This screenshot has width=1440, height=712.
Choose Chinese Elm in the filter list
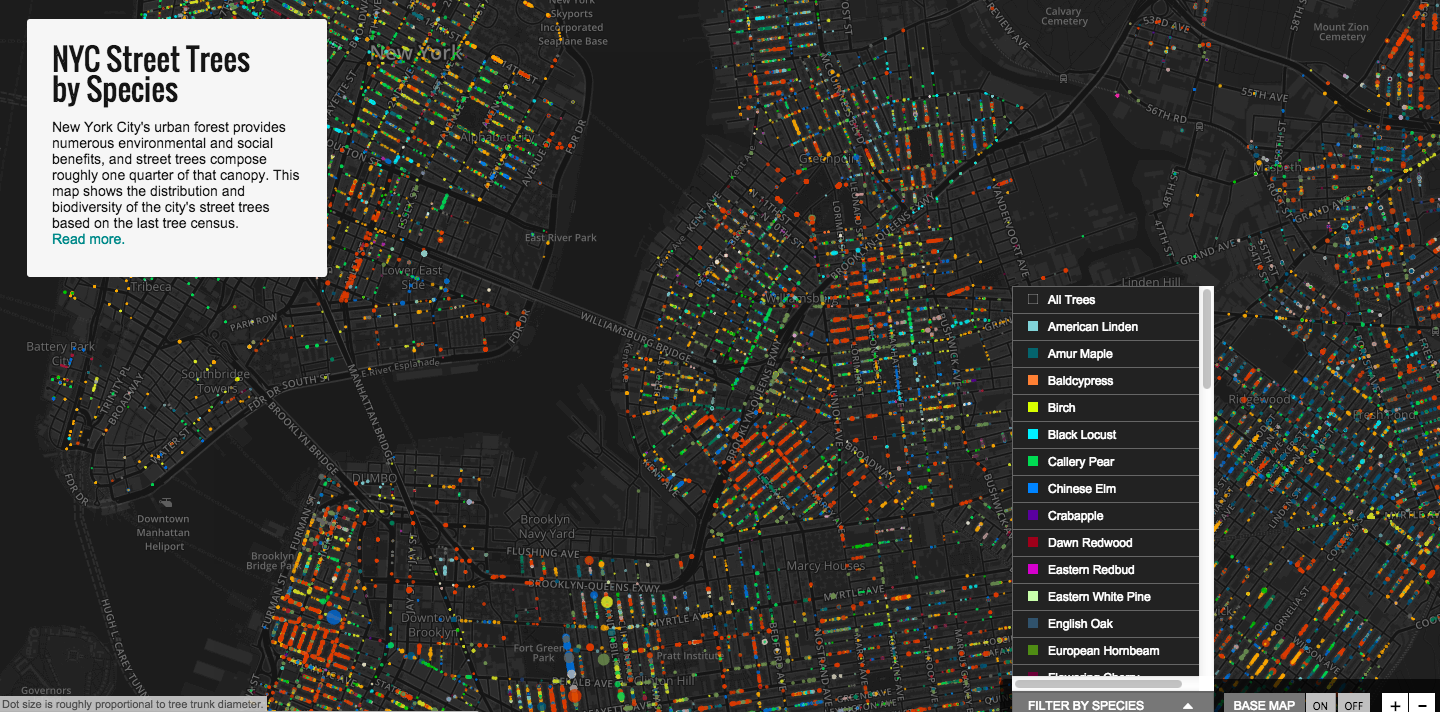coord(1081,489)
